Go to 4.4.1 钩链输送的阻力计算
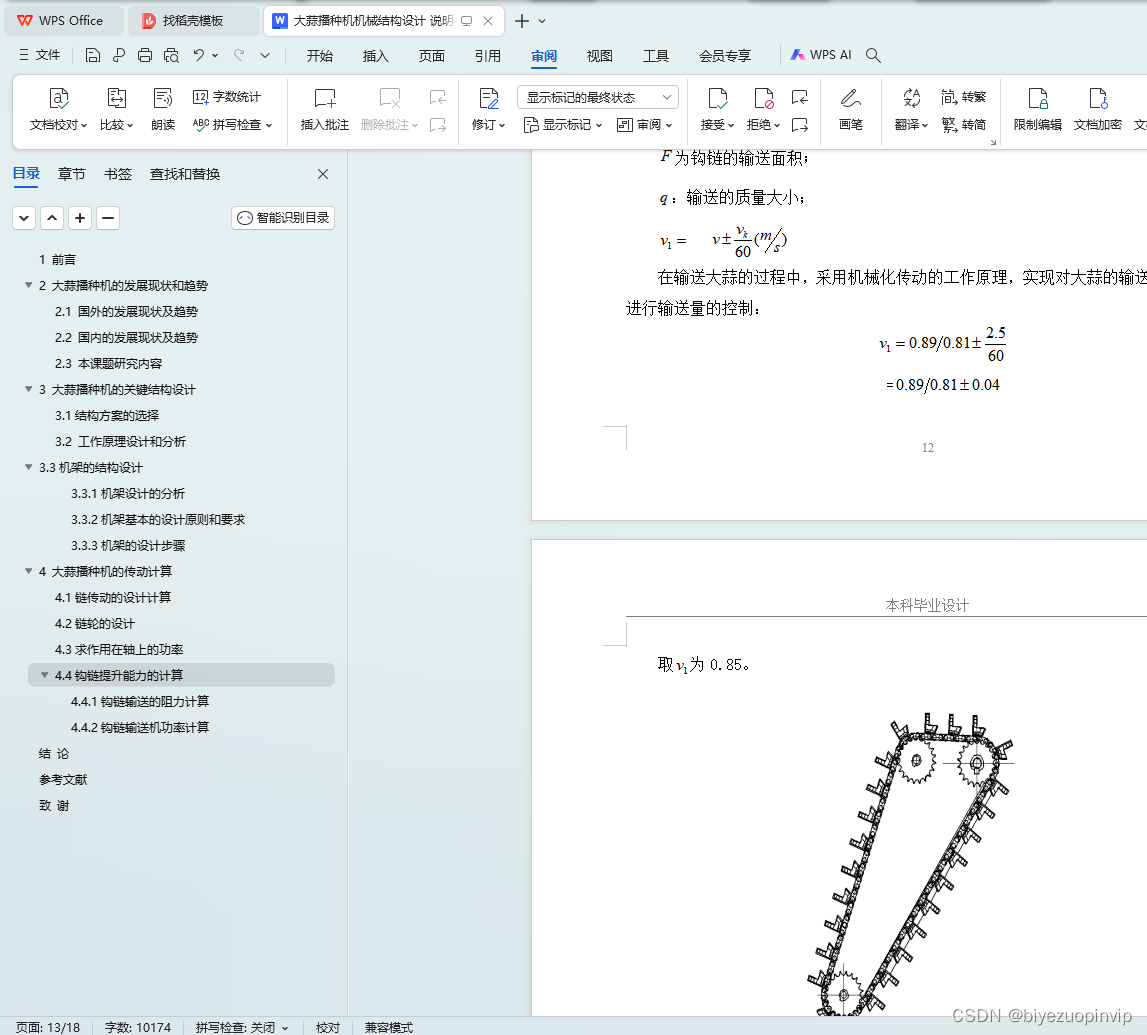1147x1035 pixels. pyautogui.click(x=140, y=701)
